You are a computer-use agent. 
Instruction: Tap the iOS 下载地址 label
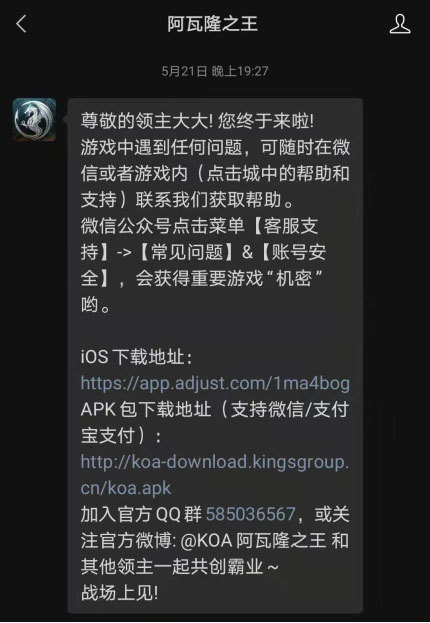point(136,357)
